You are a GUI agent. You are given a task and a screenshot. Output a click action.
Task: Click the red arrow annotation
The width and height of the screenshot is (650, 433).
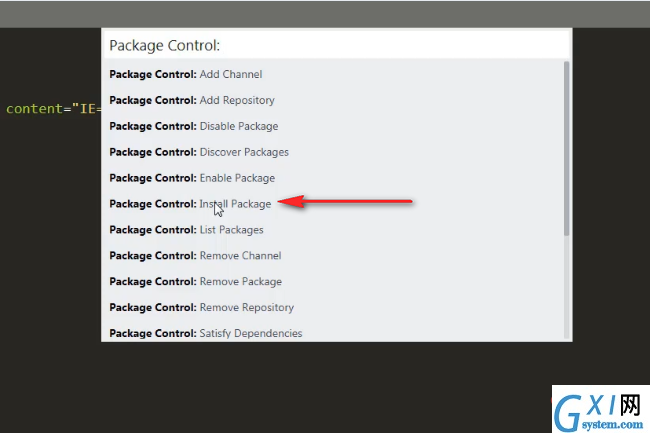[345, 202]
